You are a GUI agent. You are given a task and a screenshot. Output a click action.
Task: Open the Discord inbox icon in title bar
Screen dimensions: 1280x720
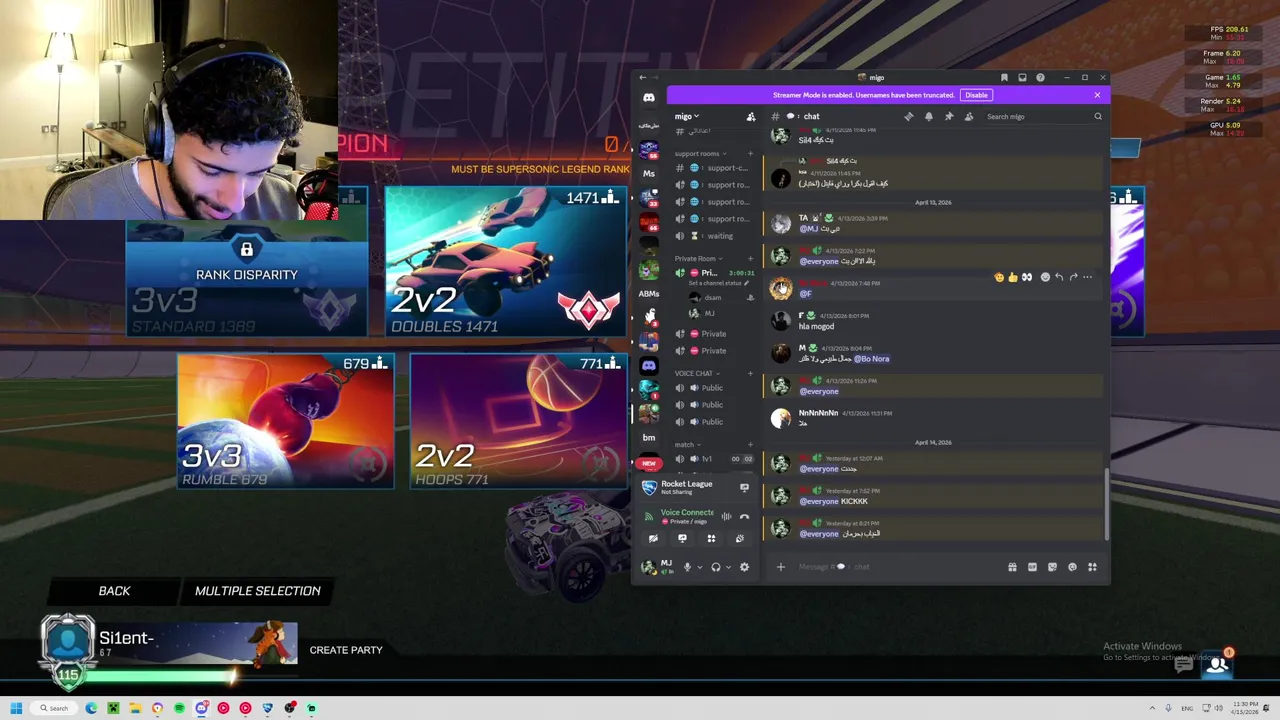tap(1022, 77)
